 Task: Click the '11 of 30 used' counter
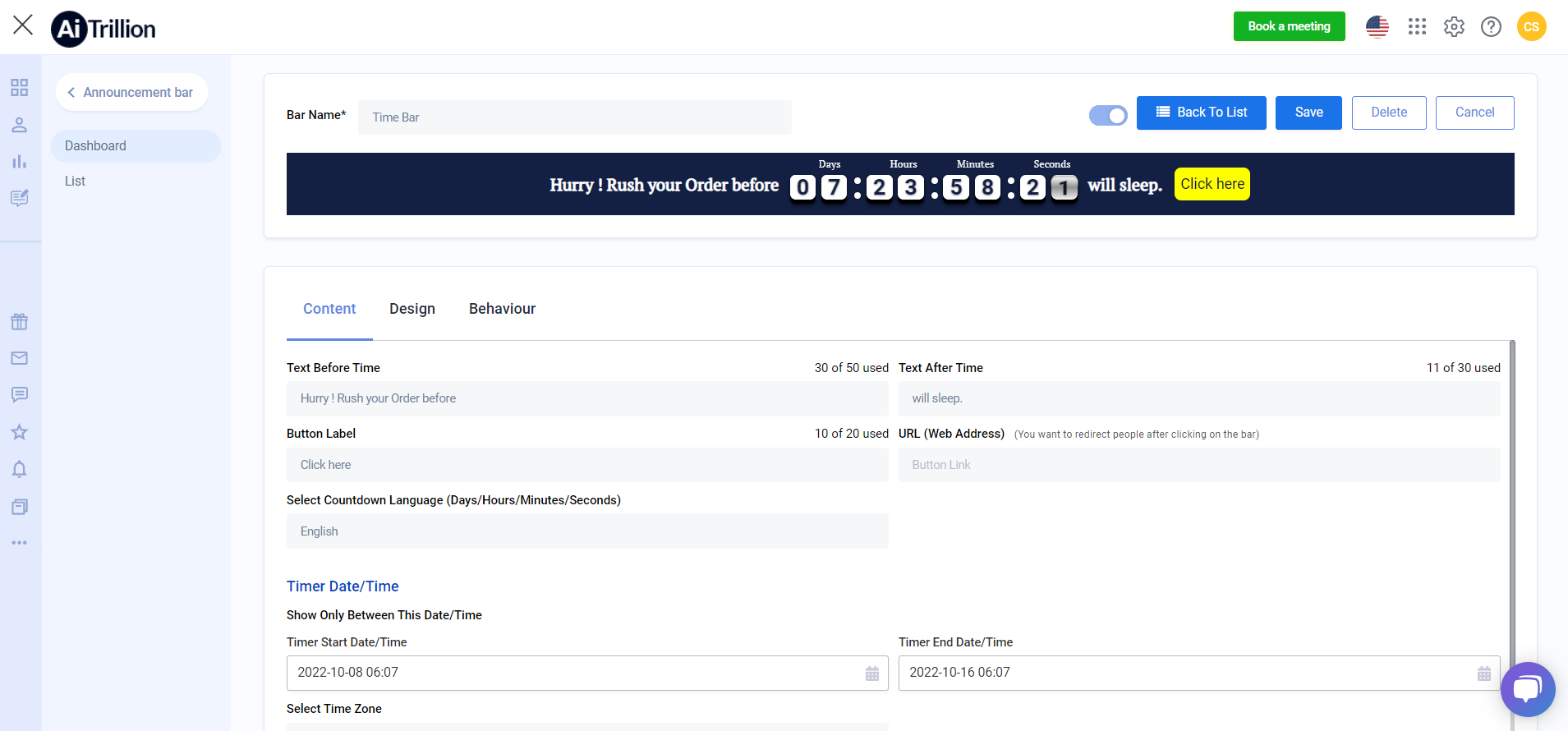[1463, 368]
